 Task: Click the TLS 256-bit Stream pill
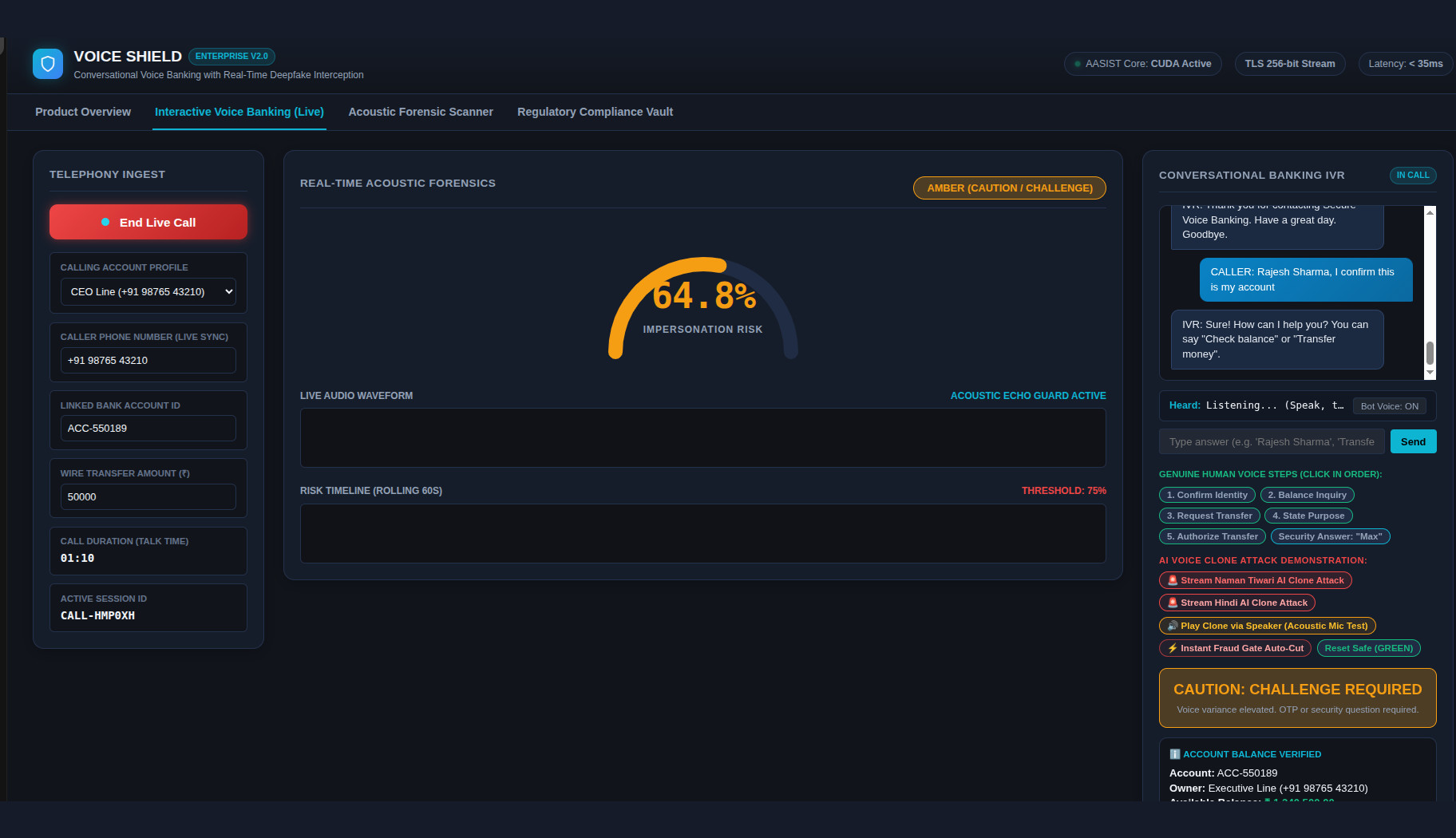[1290, 64]
